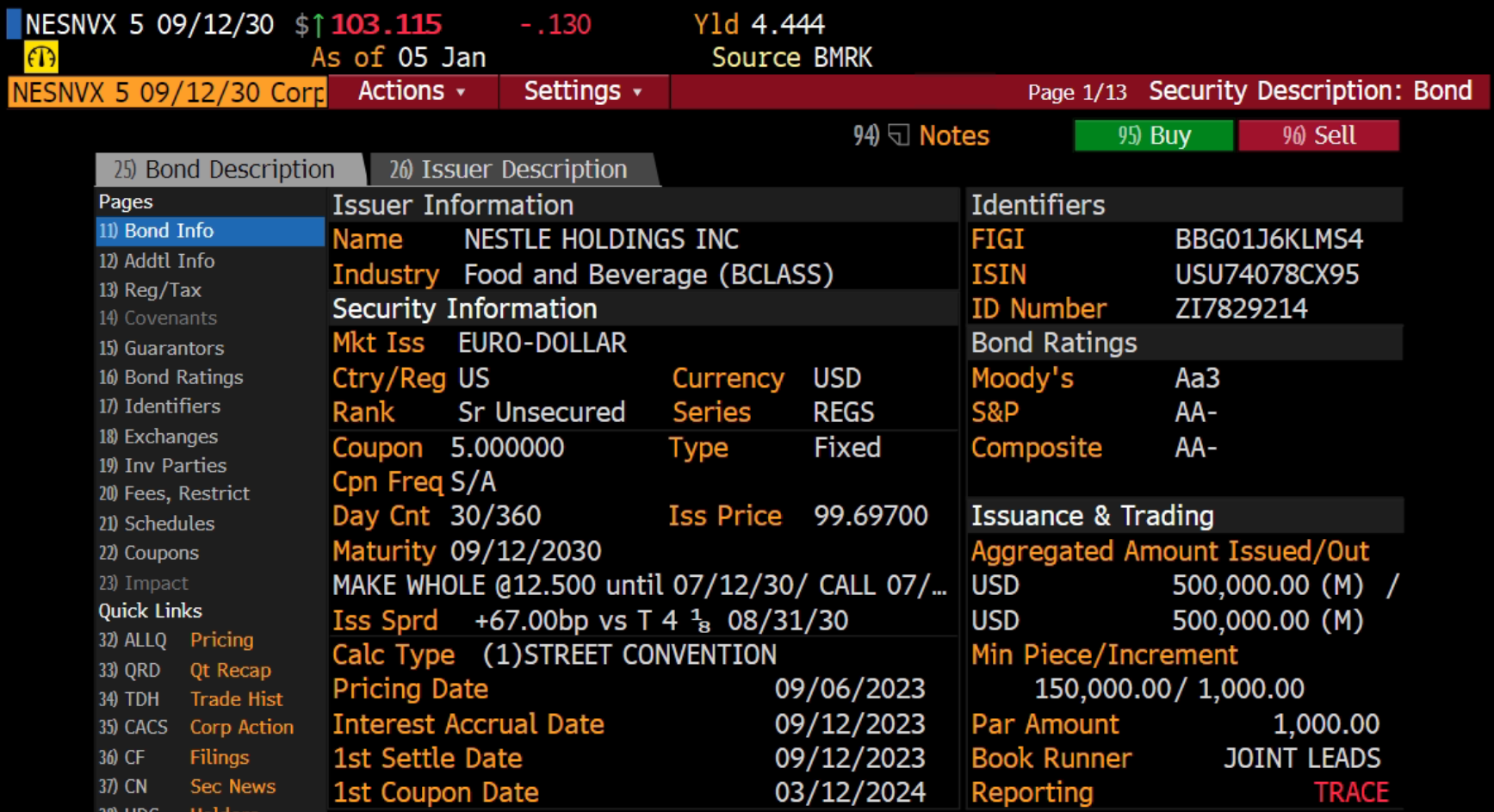The height and width of the screenshot is (812, 1494).
Task: Open CF Filings quick link
Action: tap(174, 757)
